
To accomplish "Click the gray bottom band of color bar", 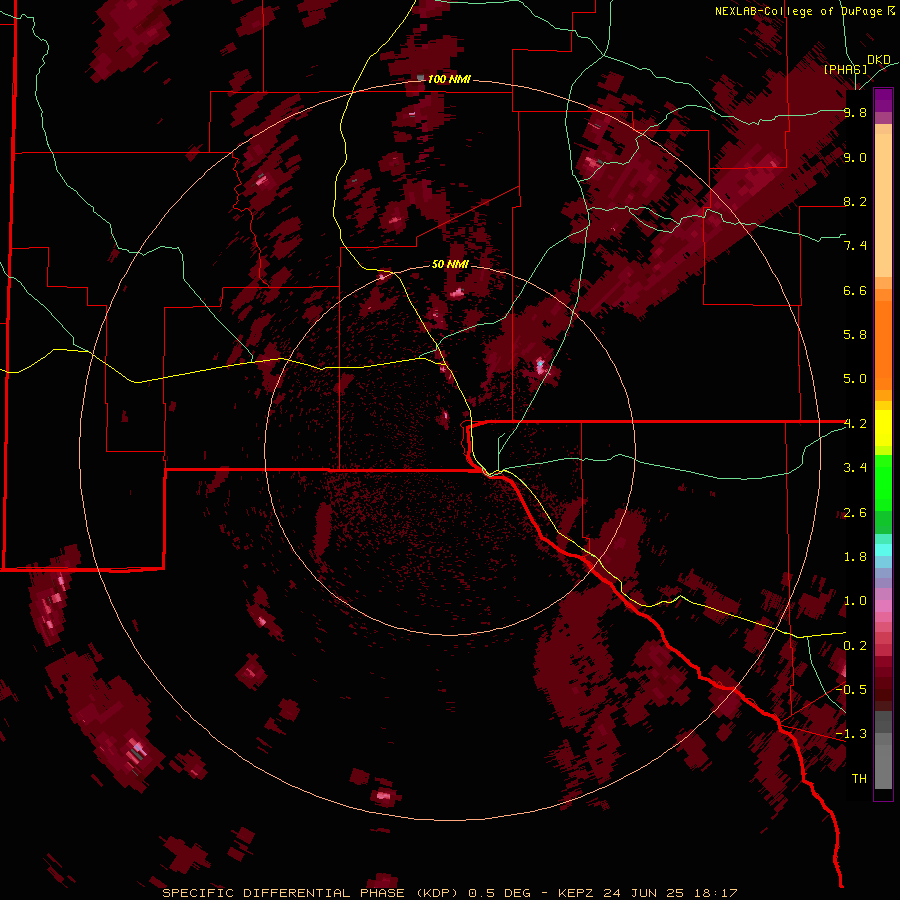I will pos(883,752).
